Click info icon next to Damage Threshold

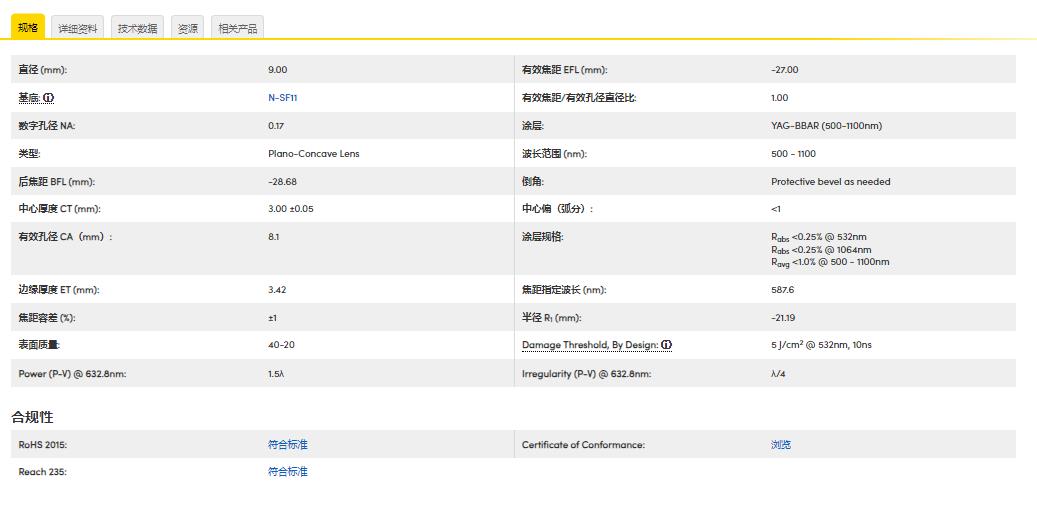[667, 345]
